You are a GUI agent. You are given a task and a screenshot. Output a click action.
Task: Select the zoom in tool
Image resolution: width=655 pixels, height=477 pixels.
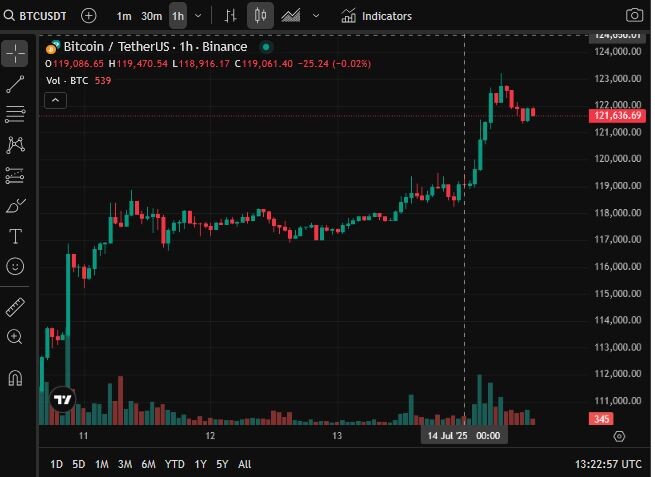pos(15,337)
